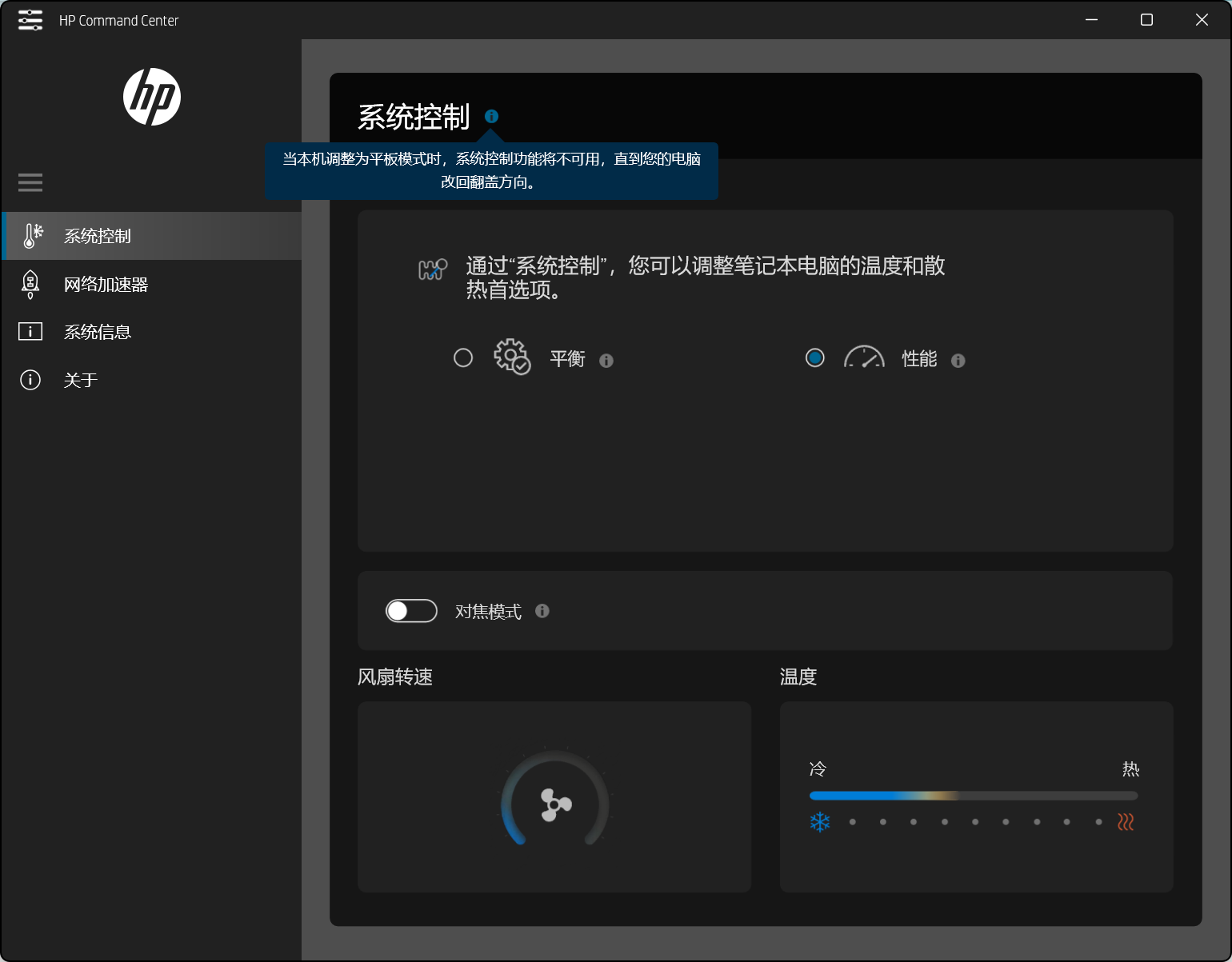Click the gear icon for 平衡 mode

[x=512, y=357]
